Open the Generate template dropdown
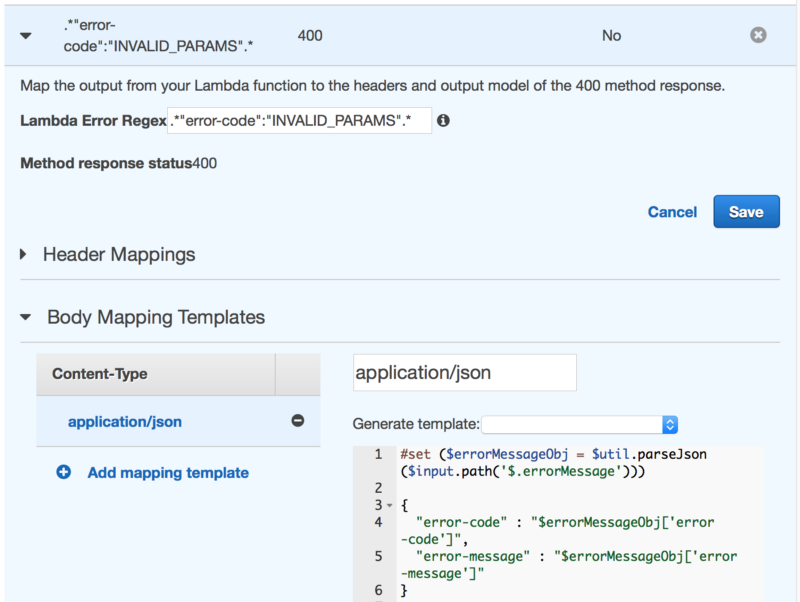Image resolution: width=800 pixels, height=602 pixels. click(x=579, y=424)
